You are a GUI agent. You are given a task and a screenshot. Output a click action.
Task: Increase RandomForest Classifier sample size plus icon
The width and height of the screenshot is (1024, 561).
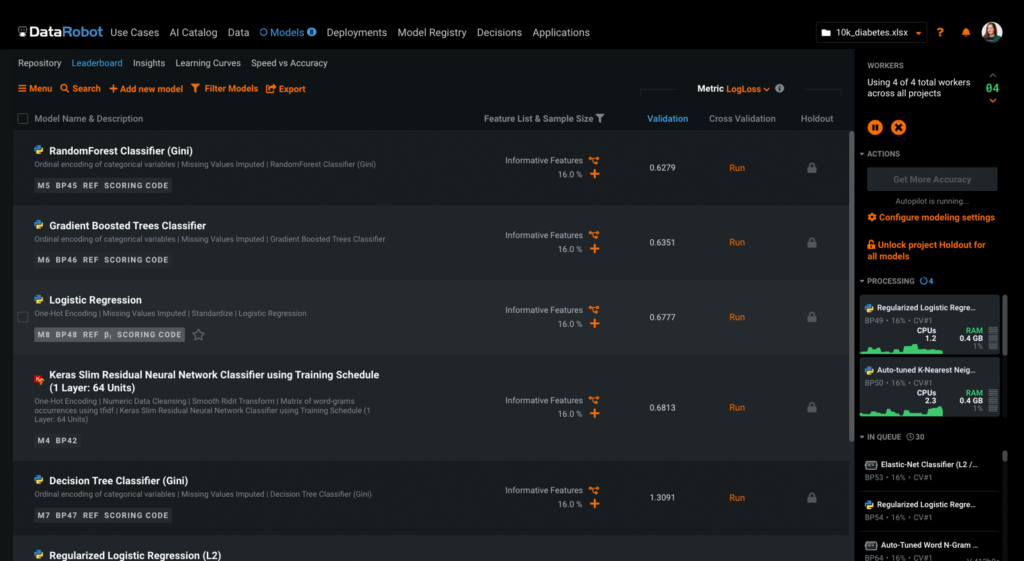pyautogui.click(x=594, y=174)
